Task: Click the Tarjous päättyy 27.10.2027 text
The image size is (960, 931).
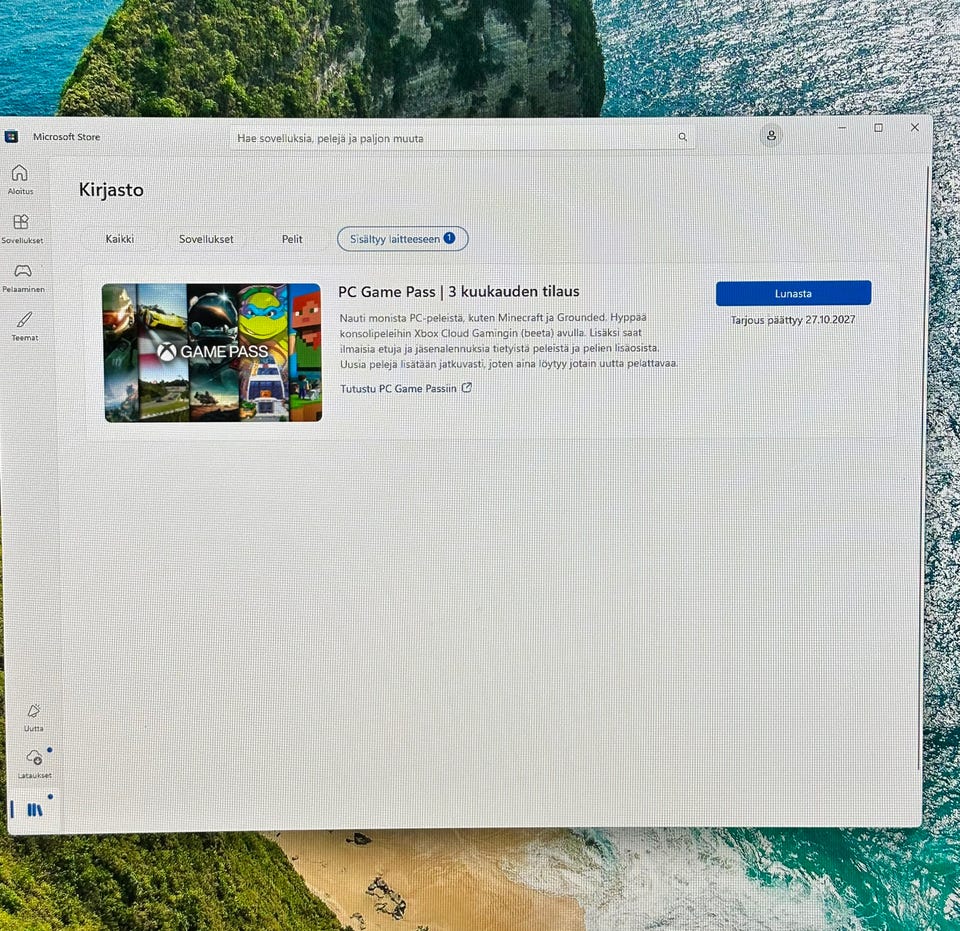Action: [x=793, y=320]
